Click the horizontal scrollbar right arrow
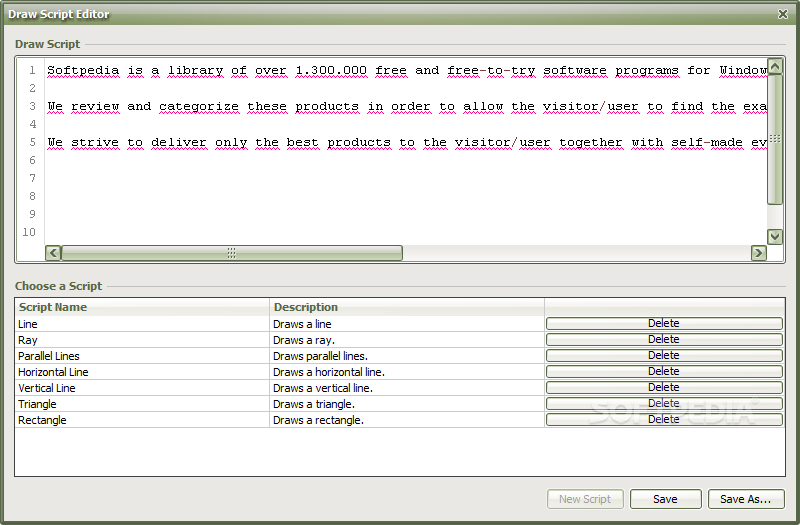This screenshot has height=525, width=800. 758,253
